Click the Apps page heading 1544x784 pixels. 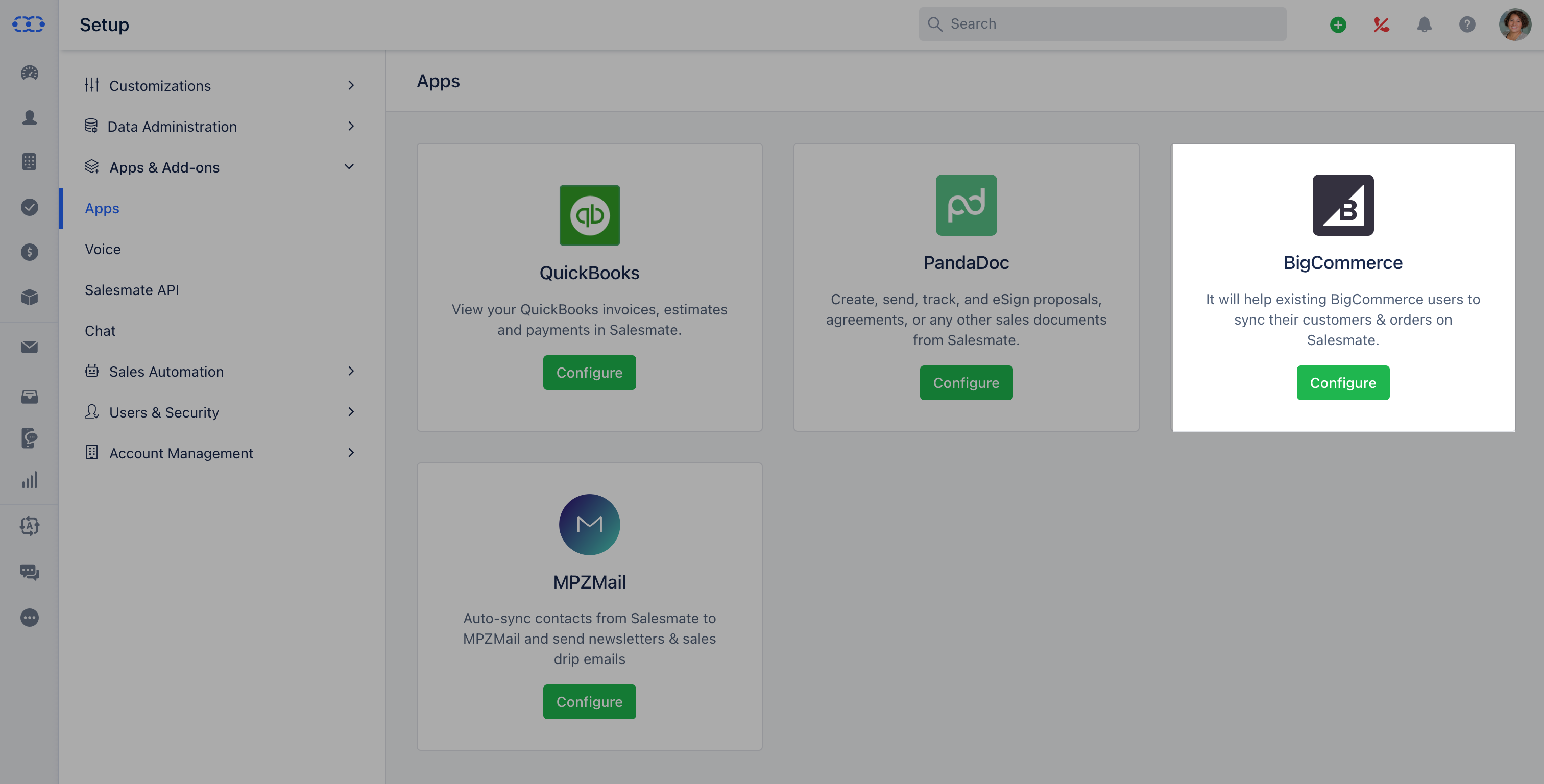click(438, 82)
